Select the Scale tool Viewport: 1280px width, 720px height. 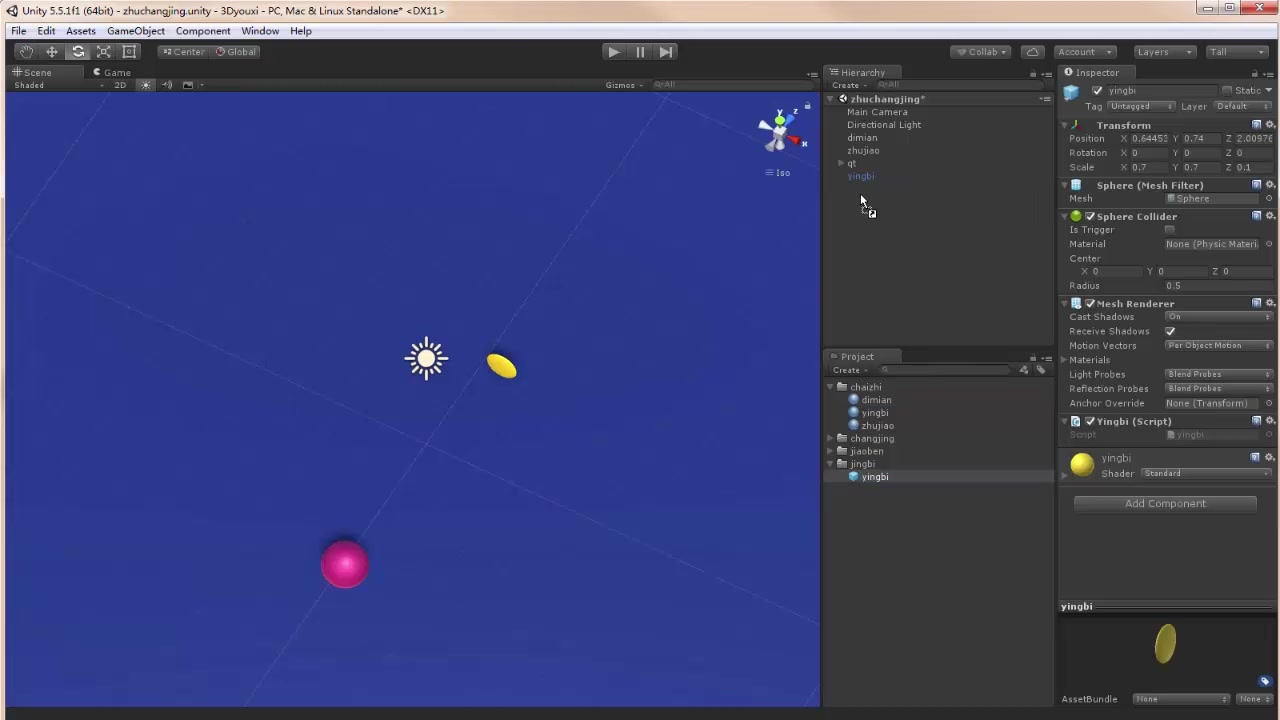[103, 52]
